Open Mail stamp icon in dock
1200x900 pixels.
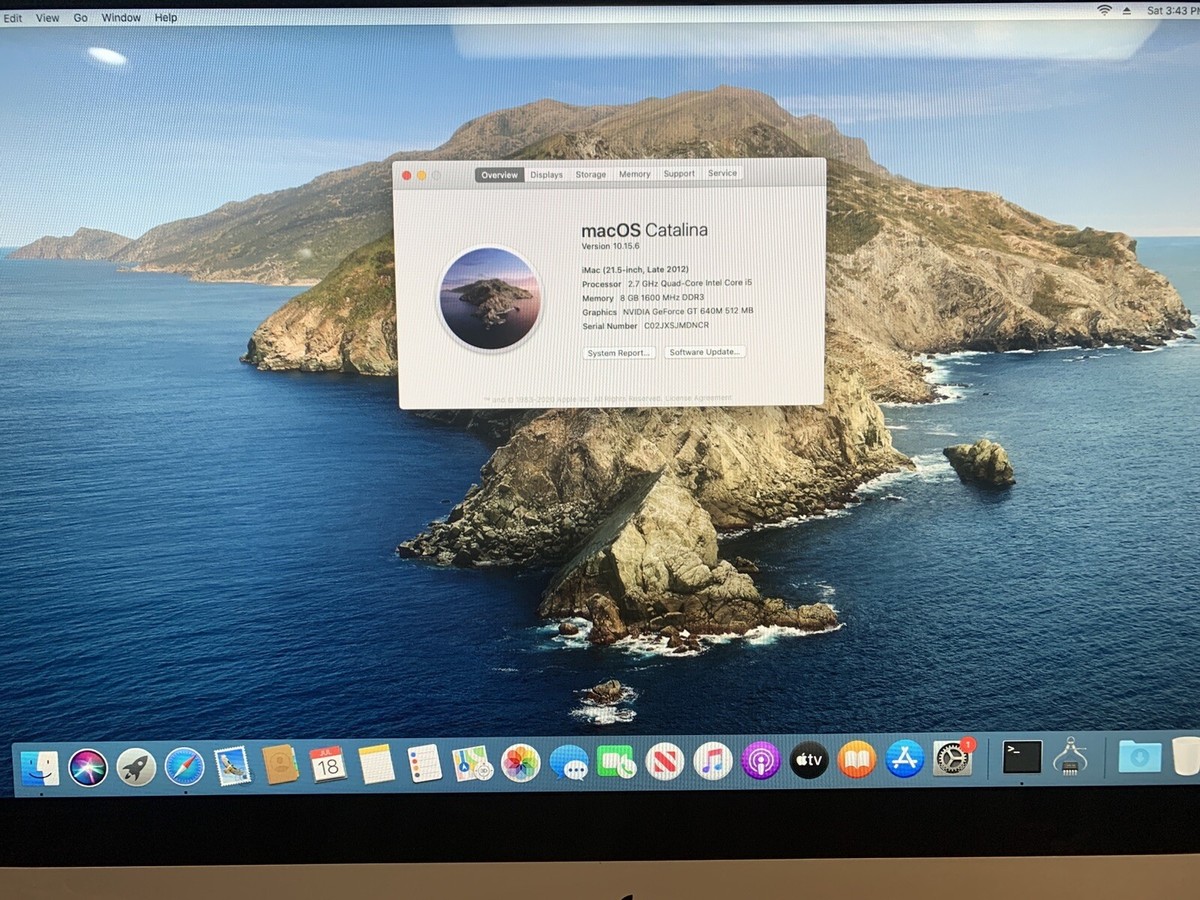coord(232,766)
